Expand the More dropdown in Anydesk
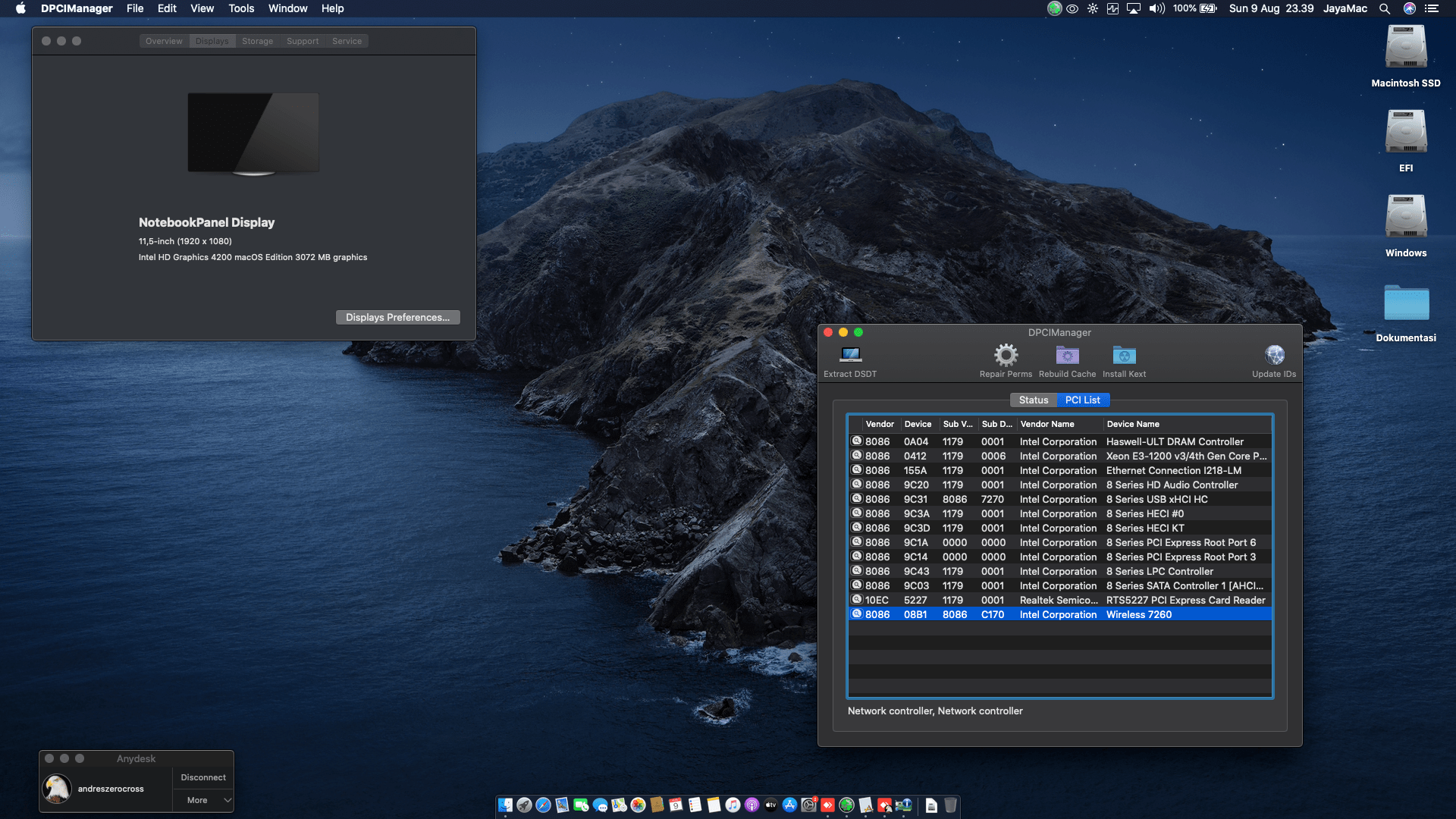The image size is (1456, 819). [x=203, y=800]
